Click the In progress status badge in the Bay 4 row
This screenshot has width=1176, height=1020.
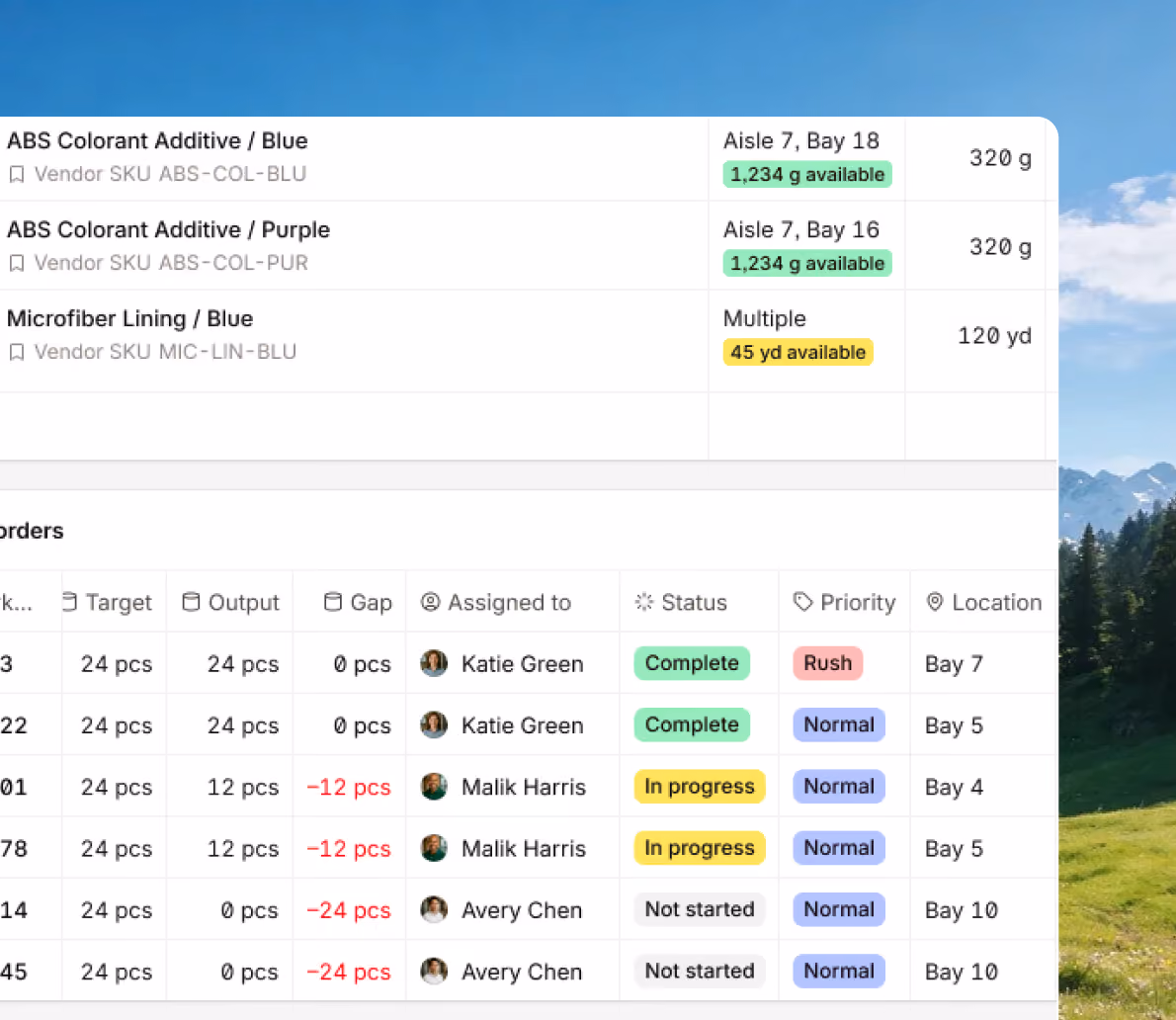tap(700, 787)
